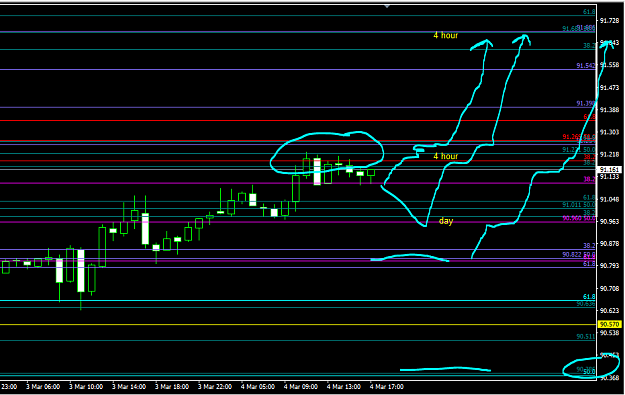This screenshot has height=395, width=625.
Task: Click the 3 Mar 06:00 time label
Action: (43, 387)
